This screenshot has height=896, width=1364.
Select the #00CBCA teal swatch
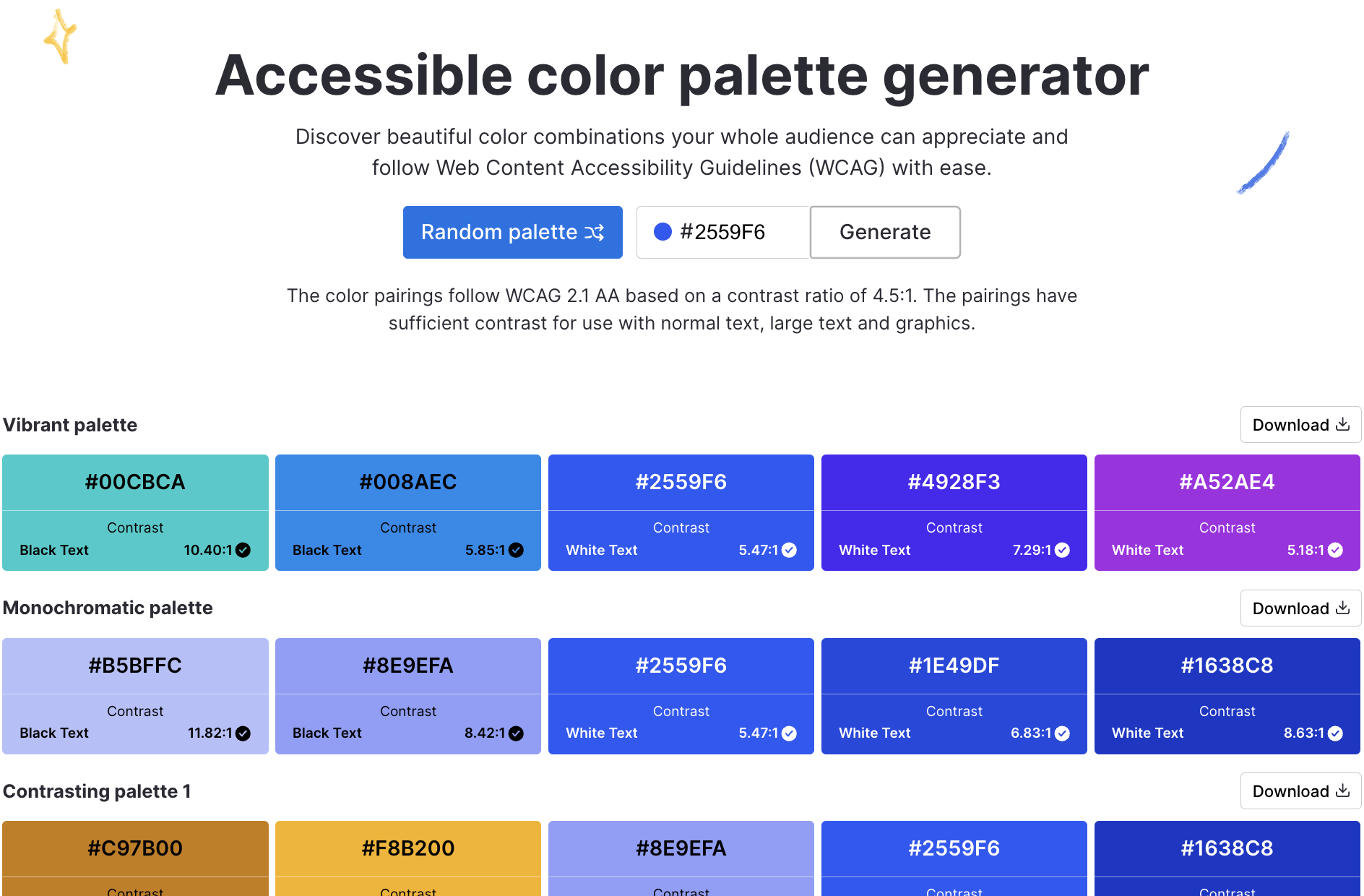[135, 482]
